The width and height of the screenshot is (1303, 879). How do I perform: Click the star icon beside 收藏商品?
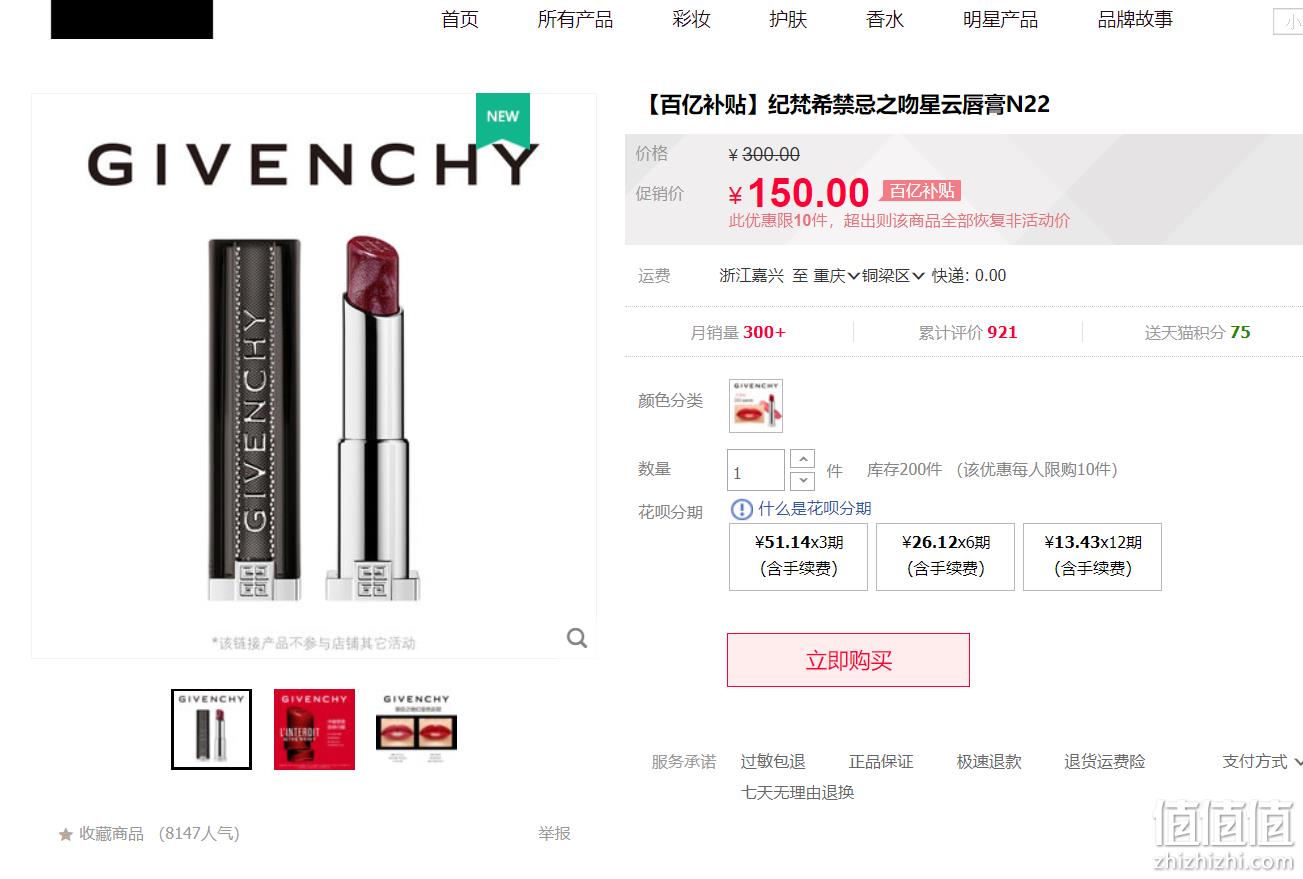coord(66,834)
